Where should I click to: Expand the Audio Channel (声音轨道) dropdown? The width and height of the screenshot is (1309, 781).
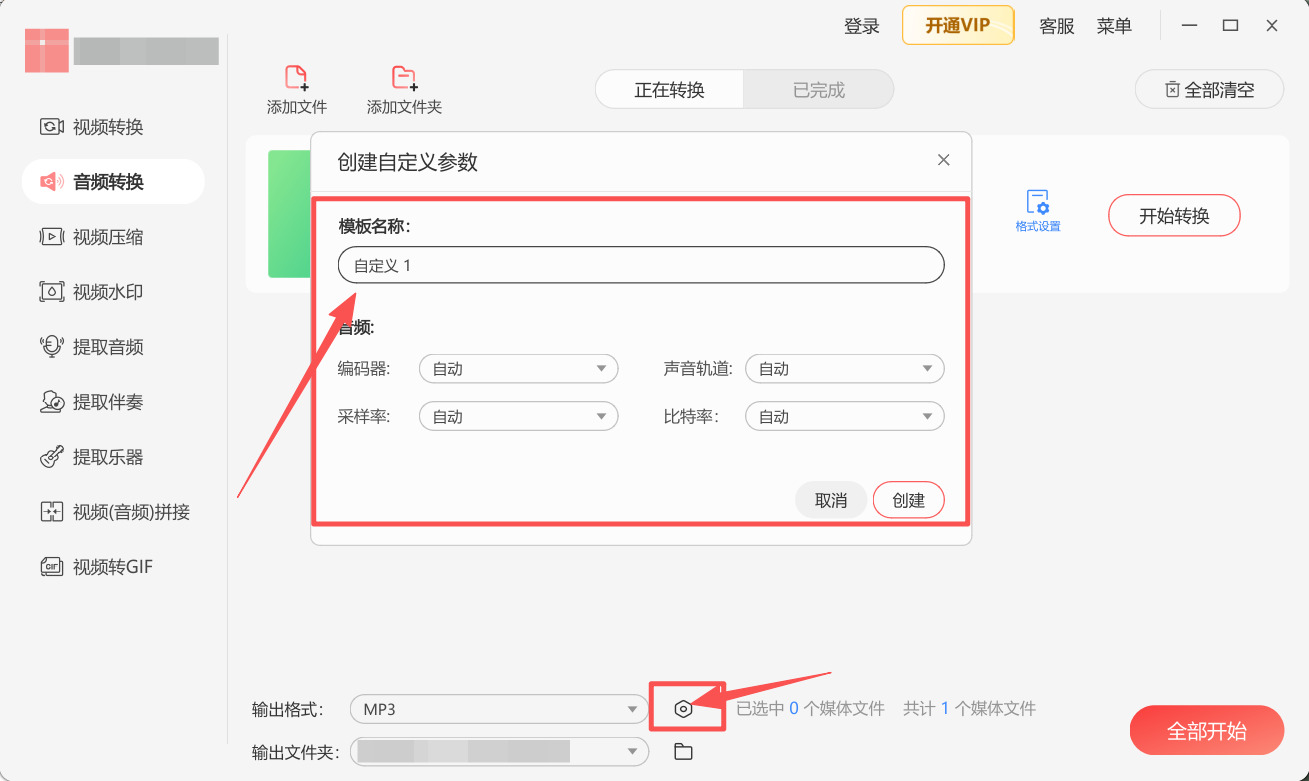(x=845, y=369)
